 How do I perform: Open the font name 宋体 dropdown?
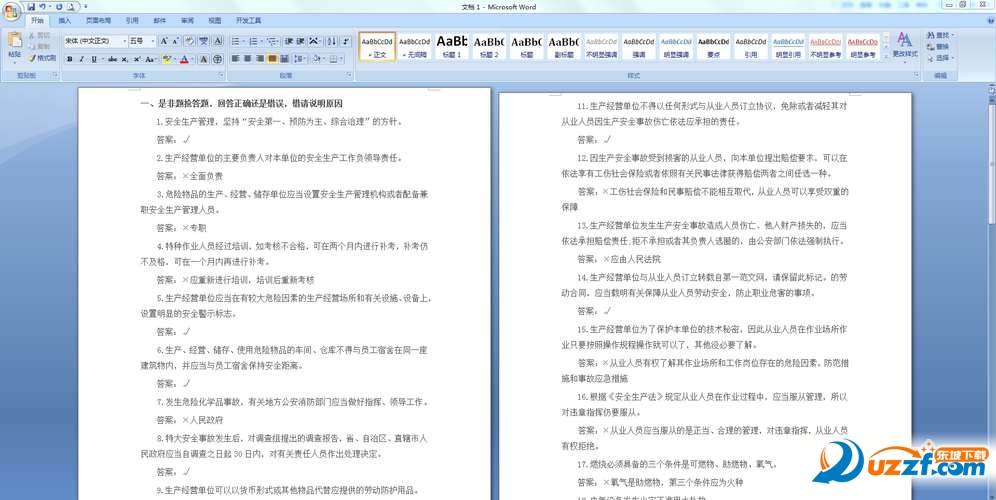pos(124,41)
